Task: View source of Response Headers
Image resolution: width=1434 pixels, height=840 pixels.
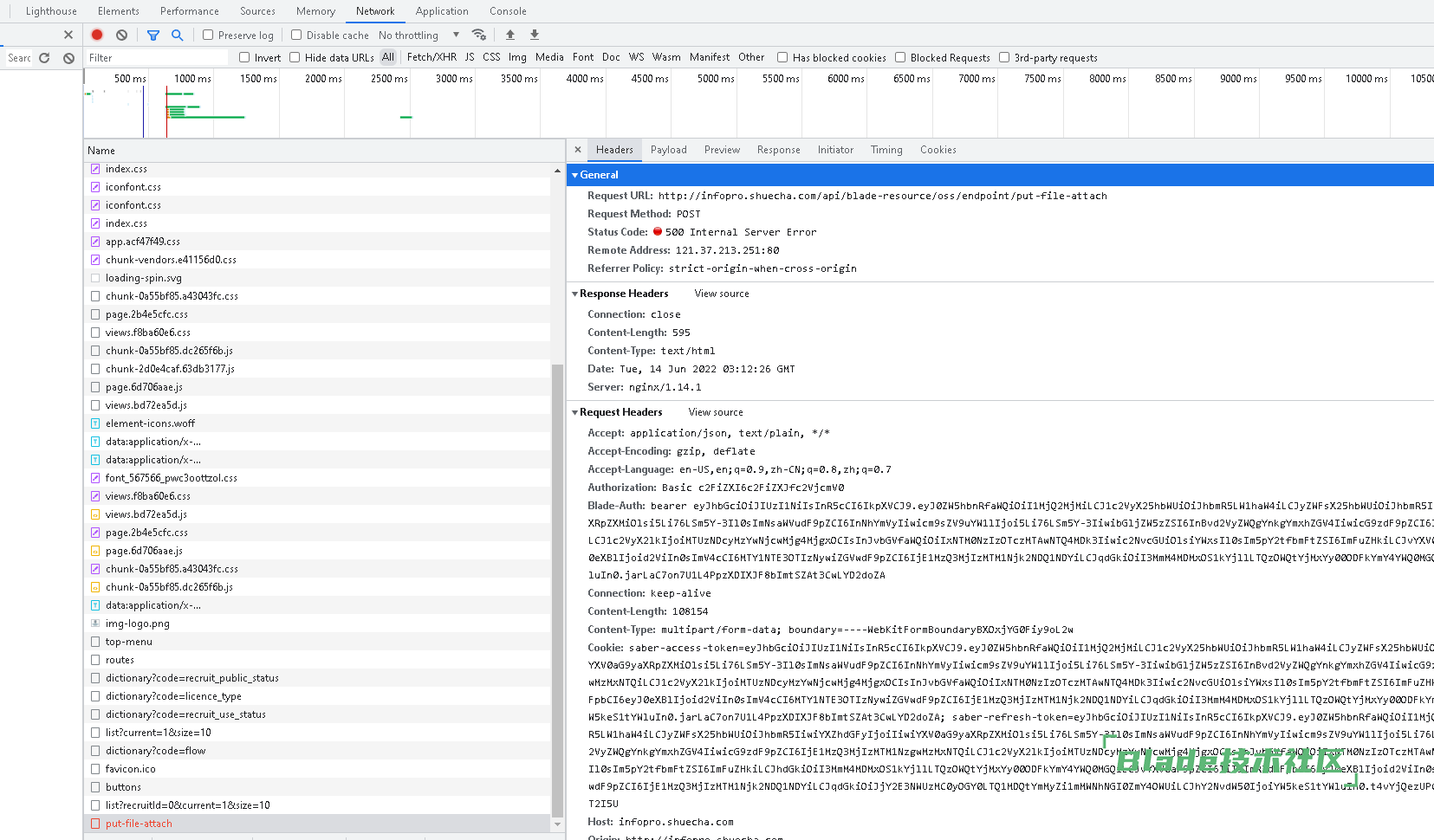Action: coord(722,294)
